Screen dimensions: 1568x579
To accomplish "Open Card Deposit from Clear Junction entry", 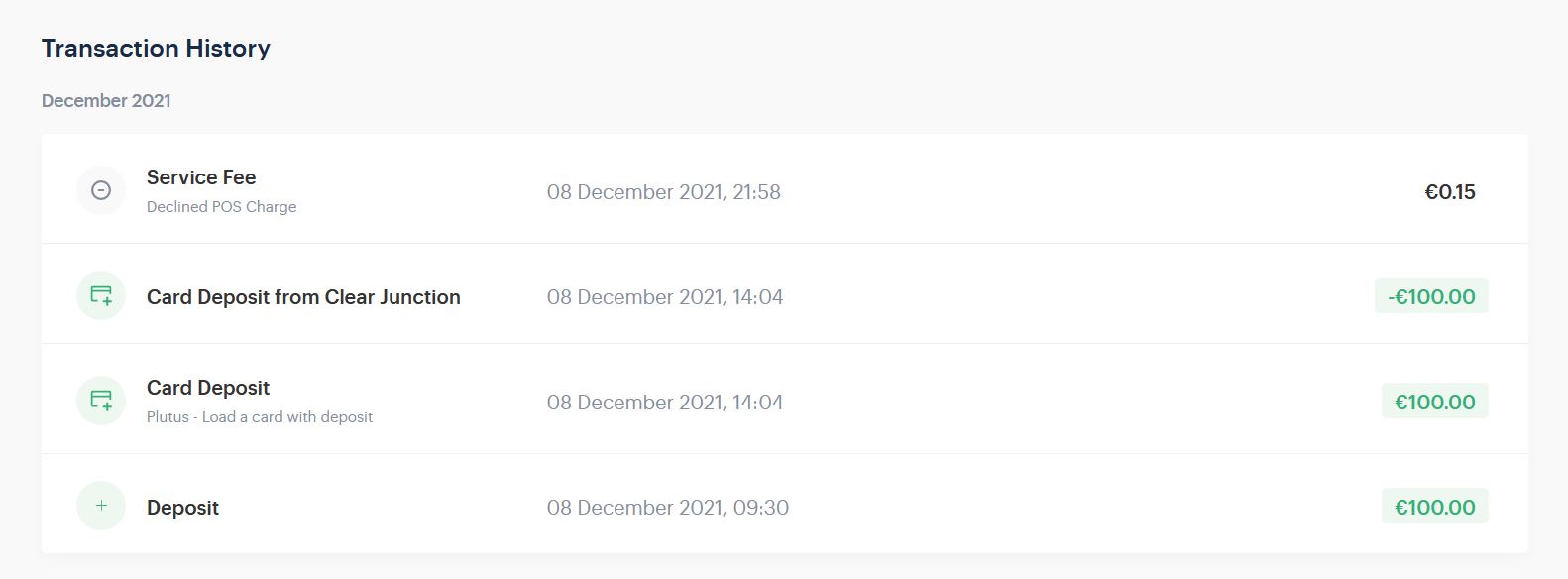I will coord(303,297).
